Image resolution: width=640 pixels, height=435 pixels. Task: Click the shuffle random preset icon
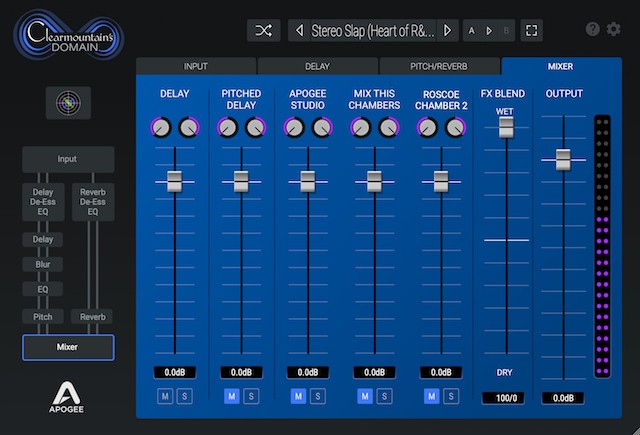coord(264,30)
